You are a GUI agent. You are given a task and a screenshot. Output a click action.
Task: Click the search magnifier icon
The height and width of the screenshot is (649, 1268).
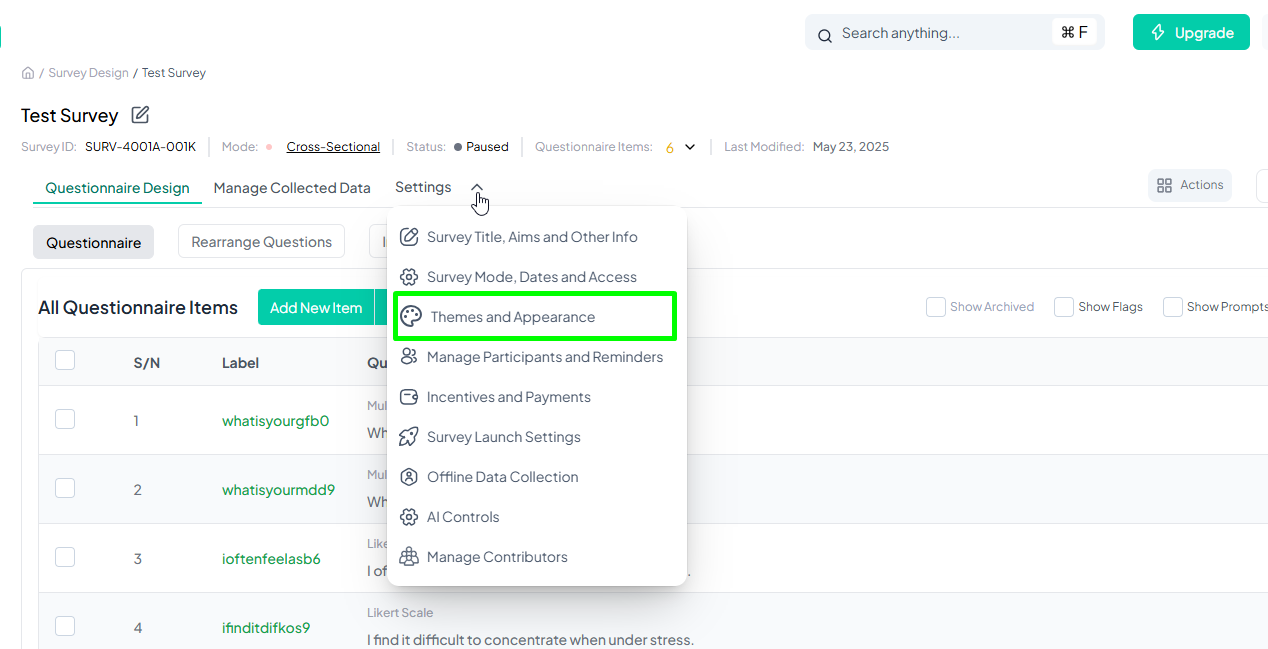(x=825, y=35)
